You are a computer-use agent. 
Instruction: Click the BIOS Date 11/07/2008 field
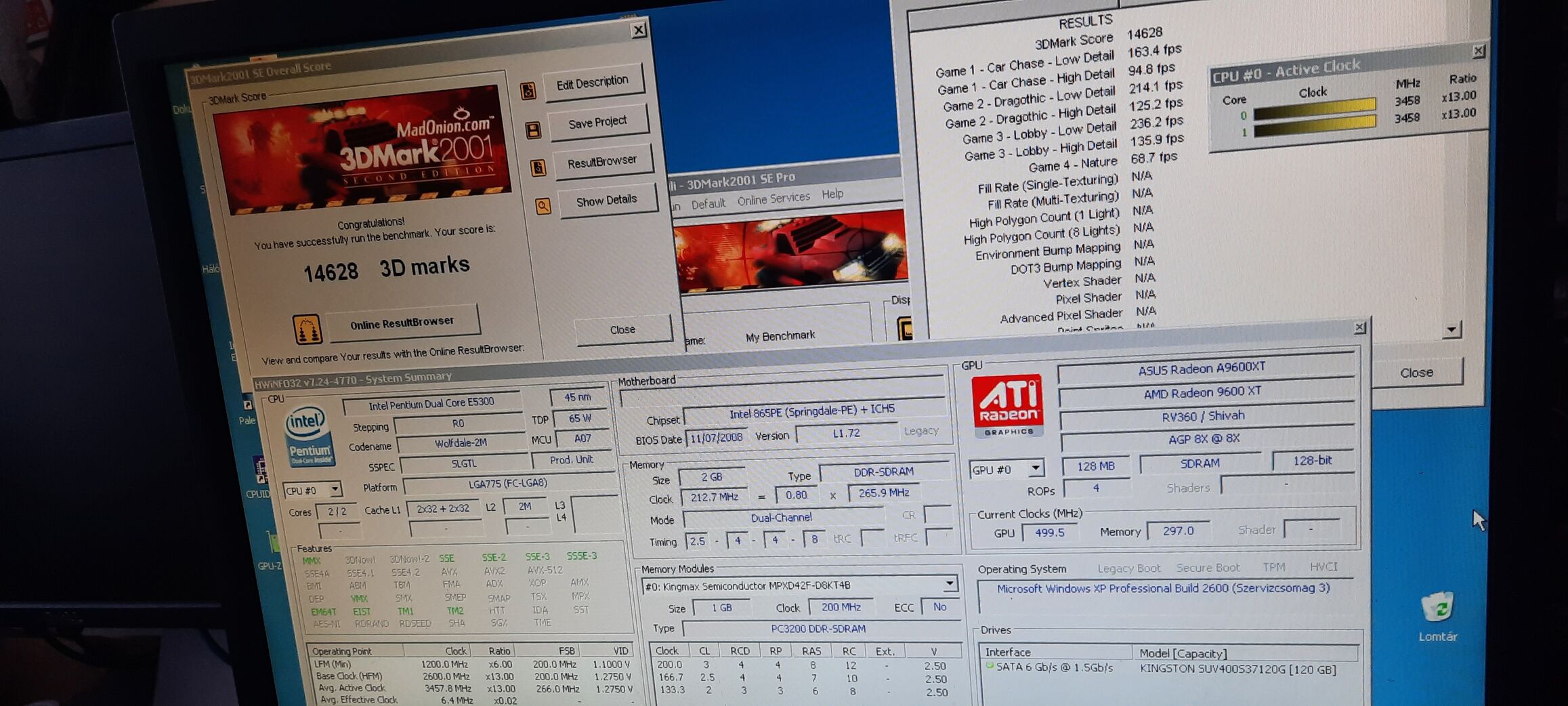716,438
